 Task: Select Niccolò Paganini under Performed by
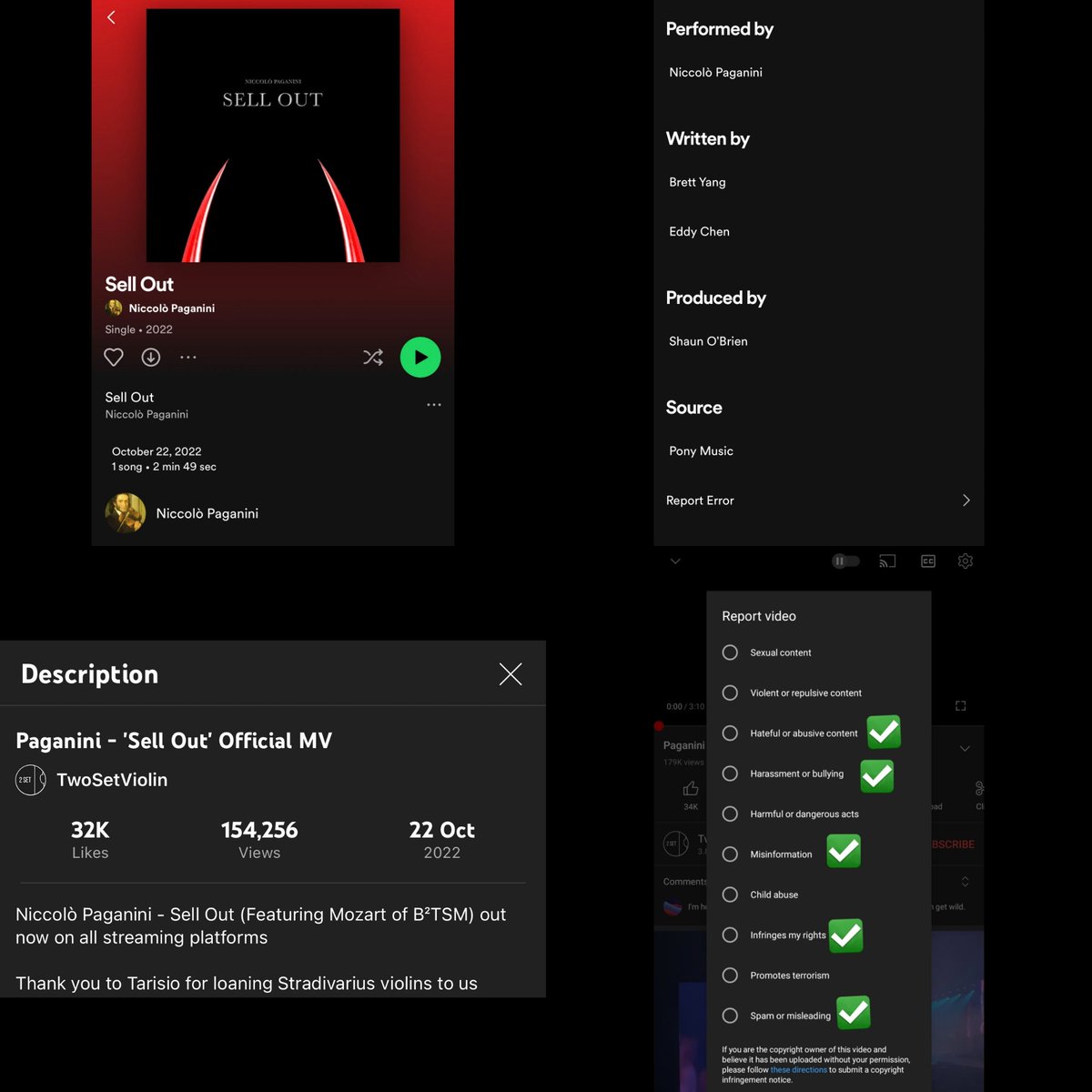716,72
